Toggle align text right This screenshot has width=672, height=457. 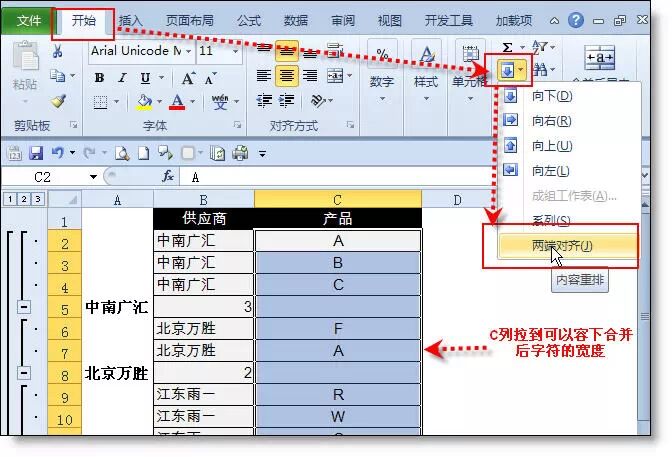(x=310, y=76)
